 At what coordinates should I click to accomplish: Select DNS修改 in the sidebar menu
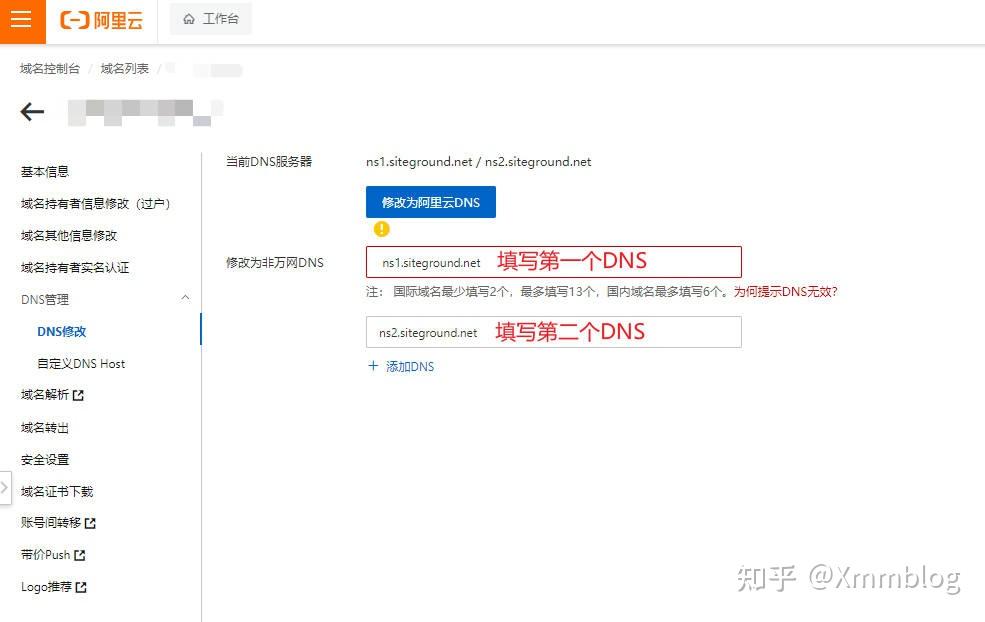click(60, 331)
